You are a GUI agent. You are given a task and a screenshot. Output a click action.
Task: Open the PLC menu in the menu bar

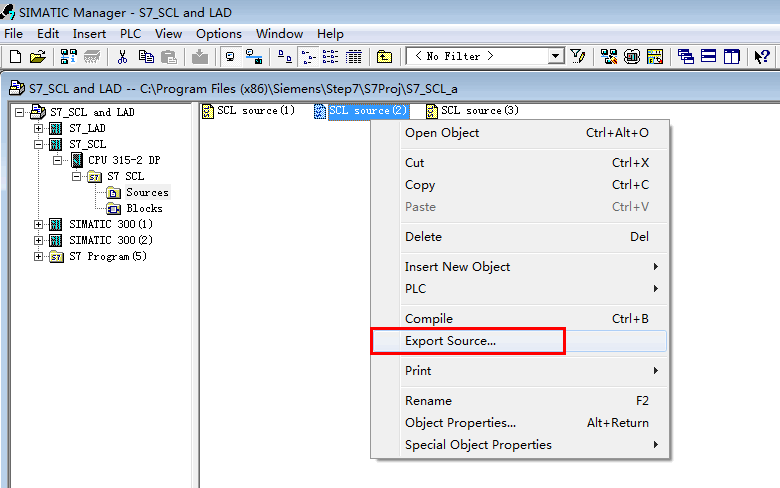point(130,34)
